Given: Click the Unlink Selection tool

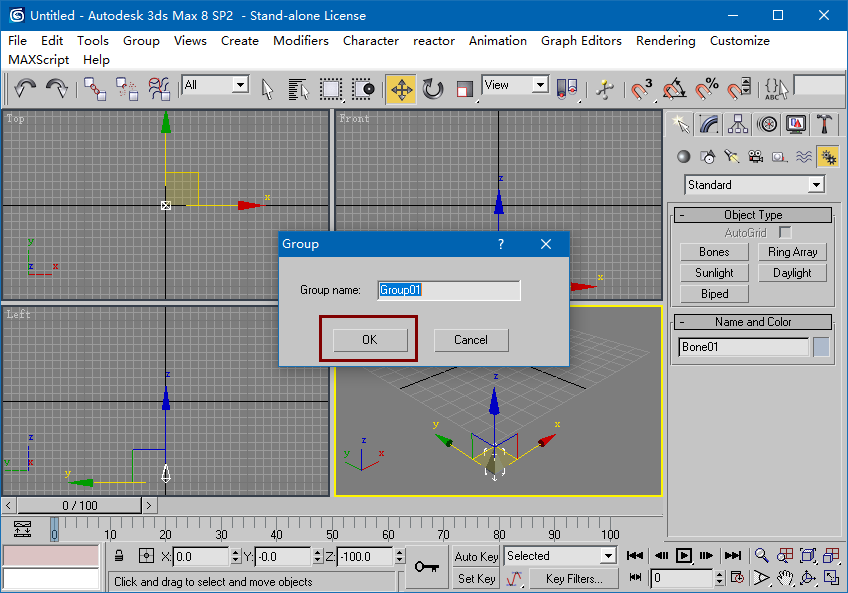Looking at the screenshot, I should pos(127,88).
